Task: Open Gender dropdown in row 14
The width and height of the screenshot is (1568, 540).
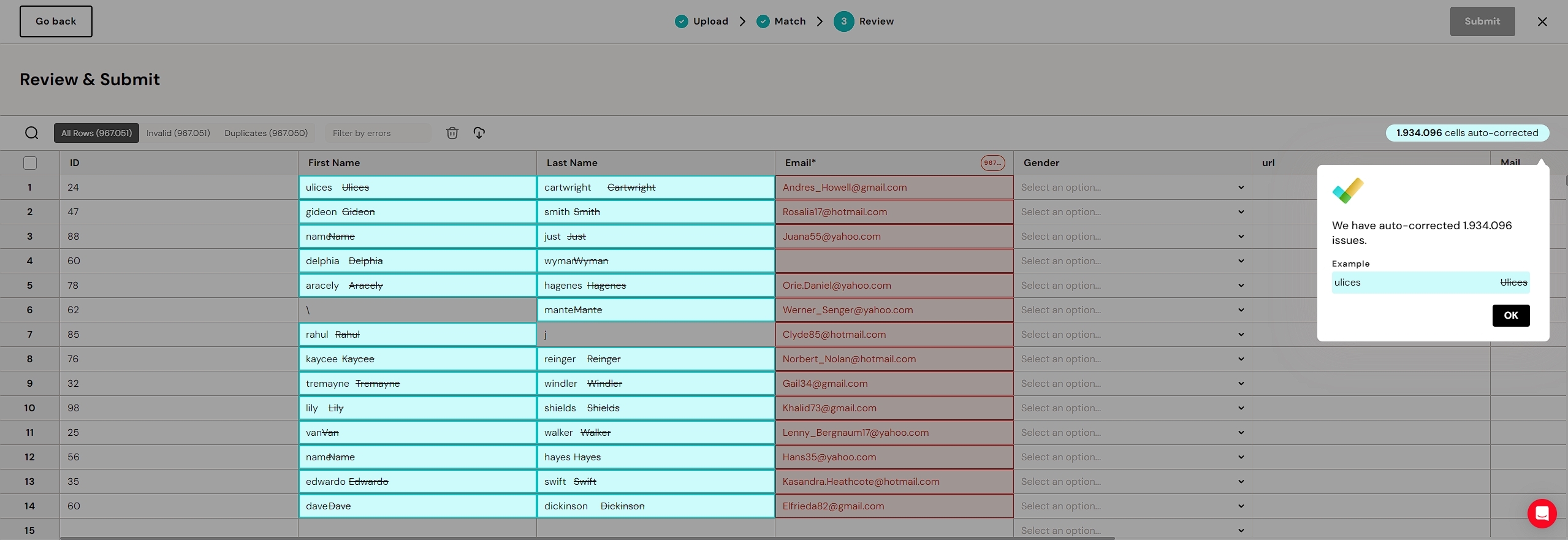Action: pyautogui.click(x=1132, y=506)
